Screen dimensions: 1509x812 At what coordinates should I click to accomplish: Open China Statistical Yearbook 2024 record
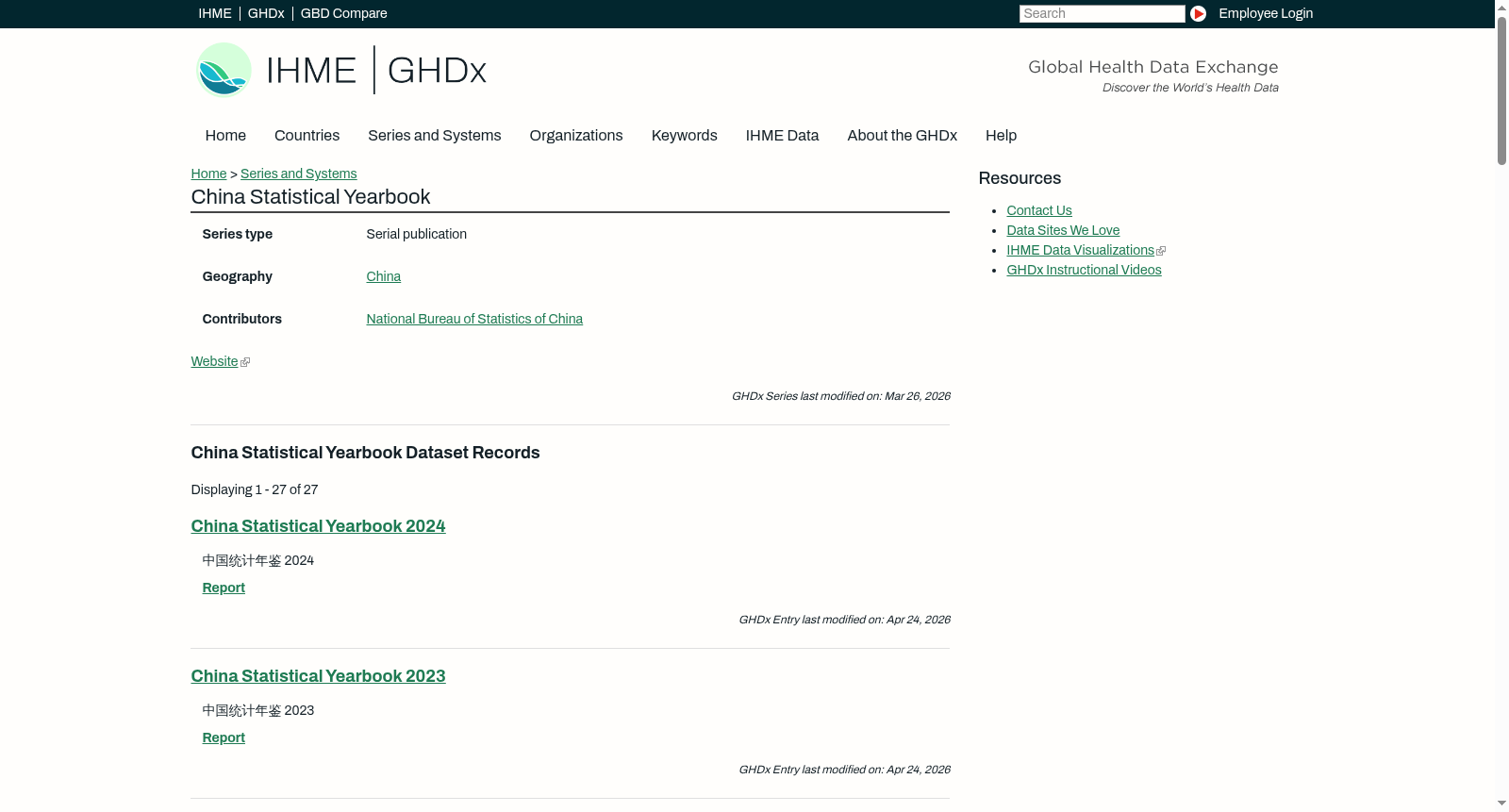[x=318, y=526]
